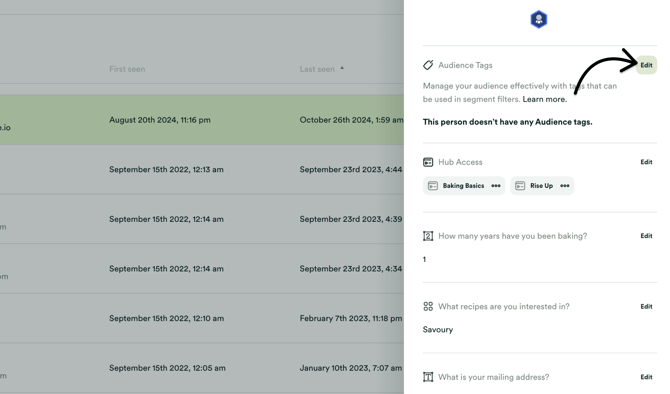The width and height of the screenshot is (670, 394).
Task: Click January 10th 2023, 7:07 am cell
Action: click(350, 368)
